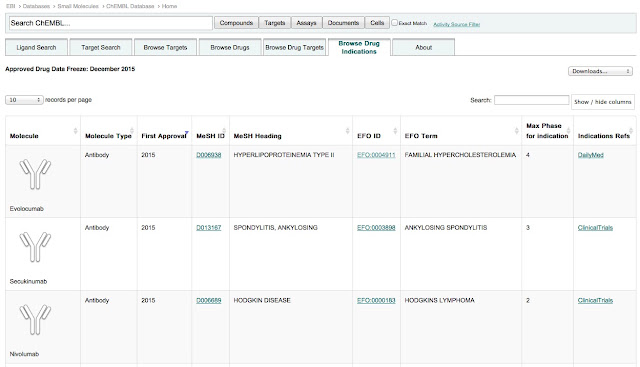Open the Downloads dropdown
Viewport: 640px width, 367px height.
pyautogui.click(x=600, y=71)
